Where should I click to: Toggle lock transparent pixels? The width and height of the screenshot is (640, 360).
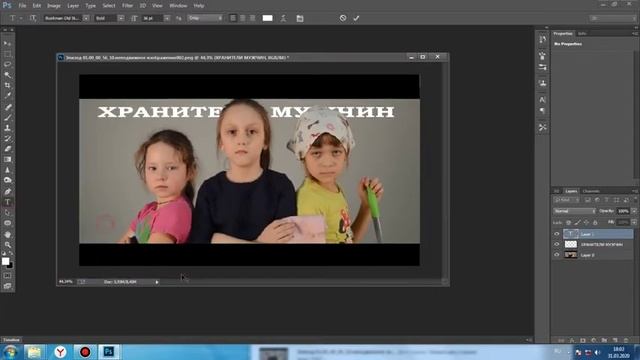(568, 222)
